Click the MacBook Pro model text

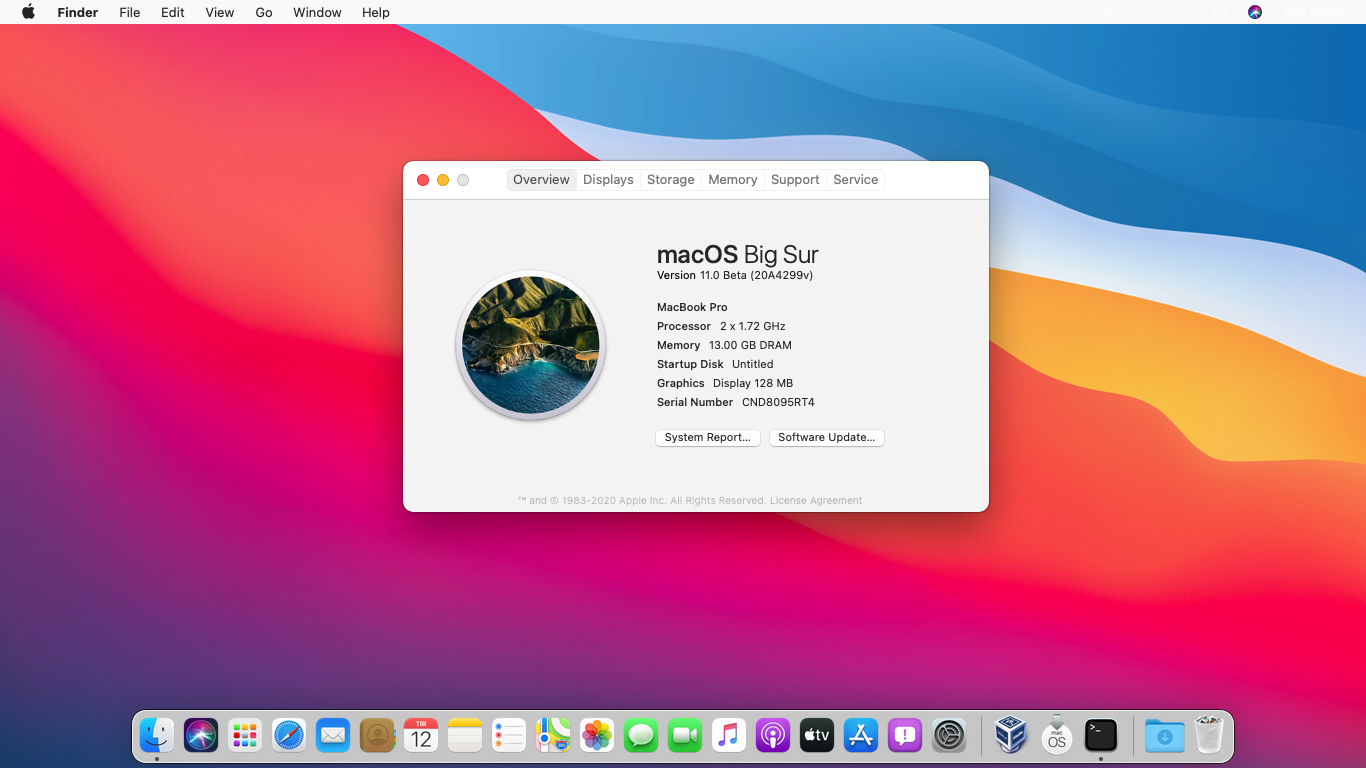[x=692, y=307]
